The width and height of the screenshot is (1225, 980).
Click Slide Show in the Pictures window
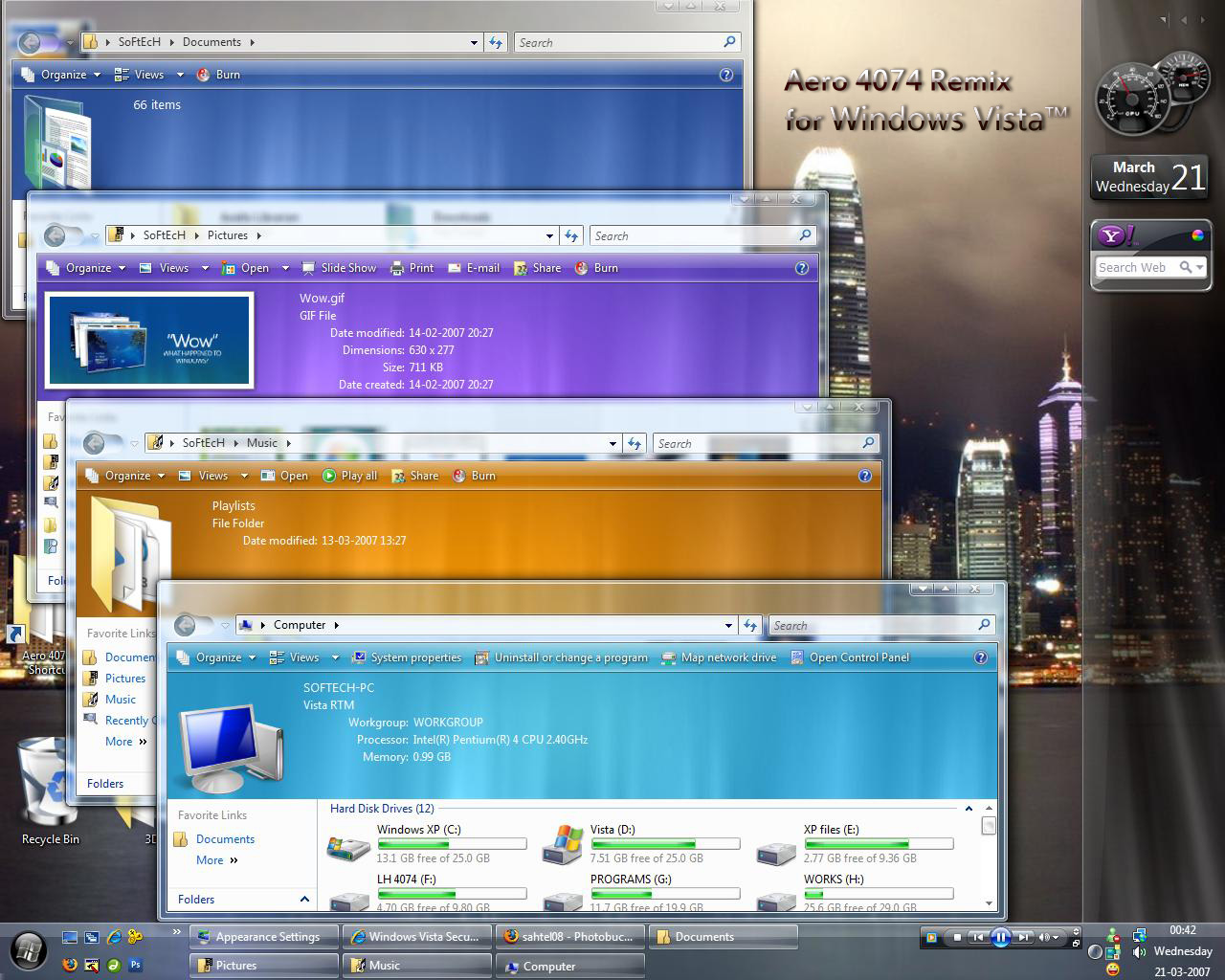339,268
